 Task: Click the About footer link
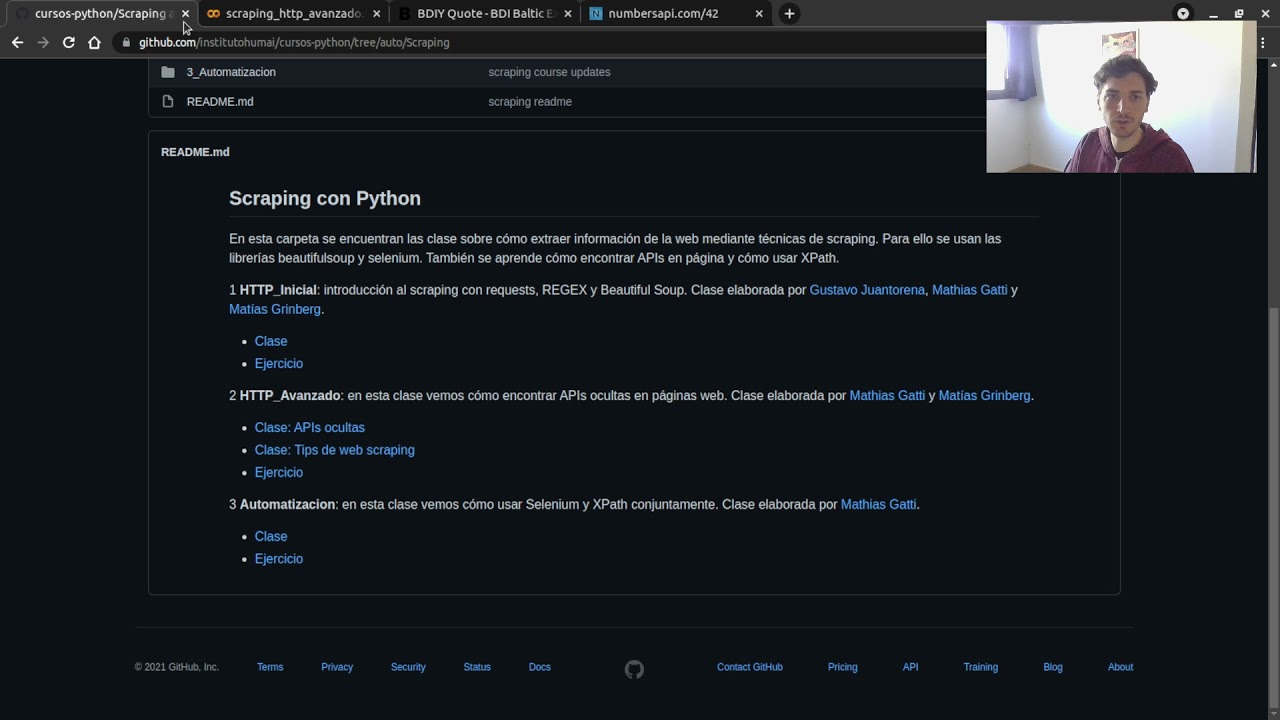(x=1120, y=667)
